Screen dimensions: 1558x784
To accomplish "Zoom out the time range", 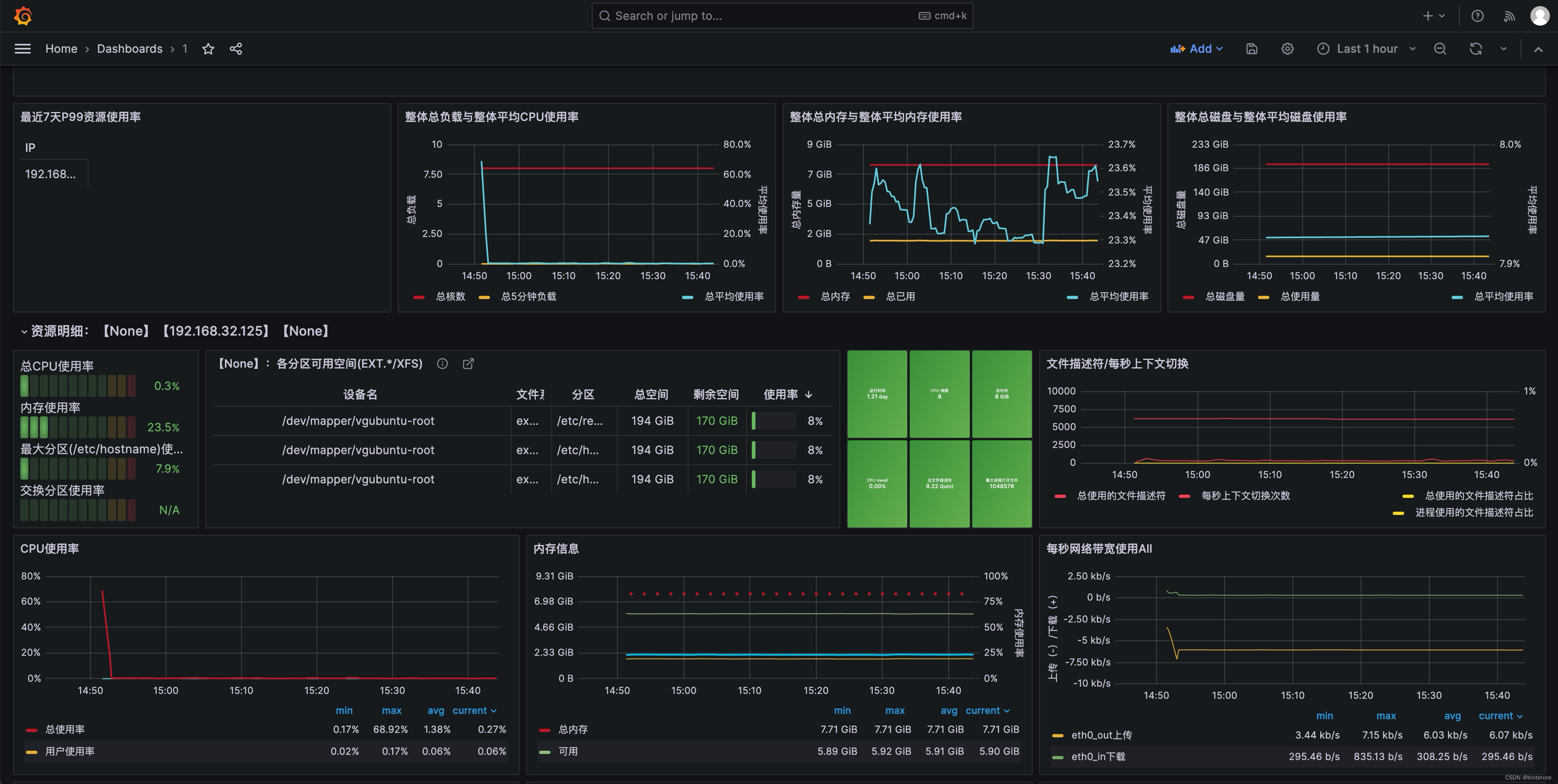I will click(x=1440, y=49).
